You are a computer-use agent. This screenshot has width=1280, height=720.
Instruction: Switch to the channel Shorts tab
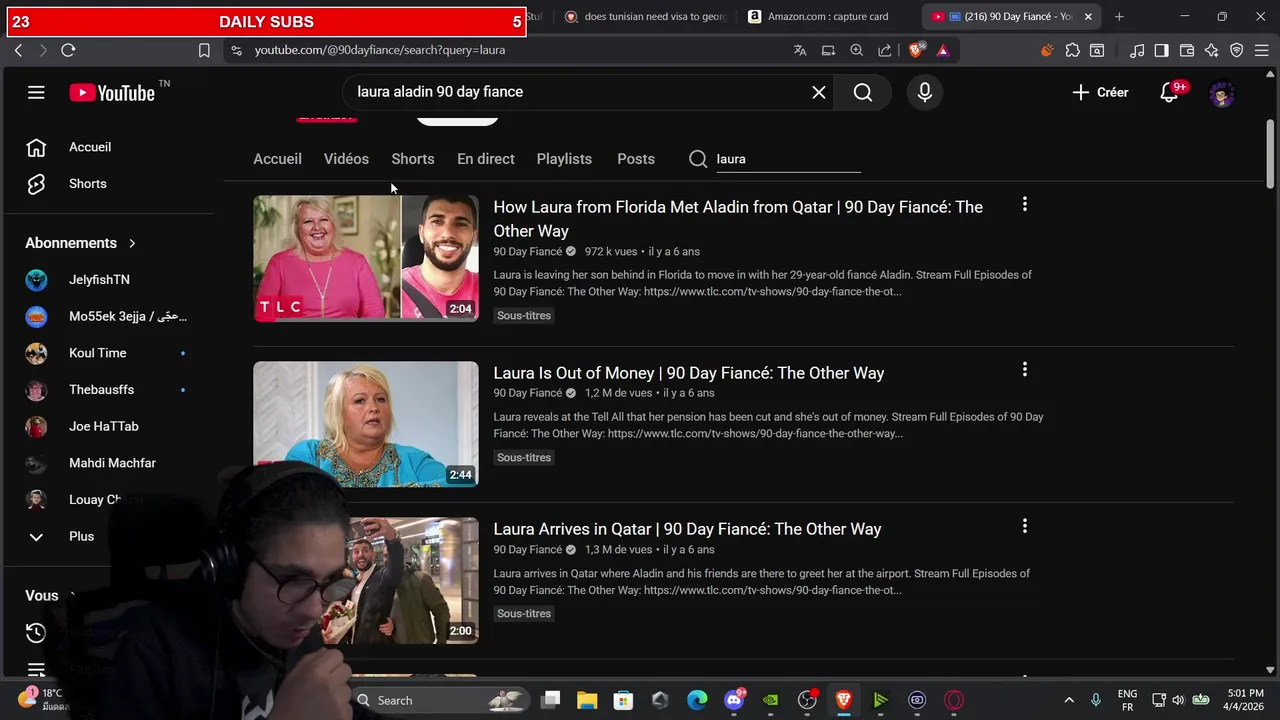click(x=413, y=159)
